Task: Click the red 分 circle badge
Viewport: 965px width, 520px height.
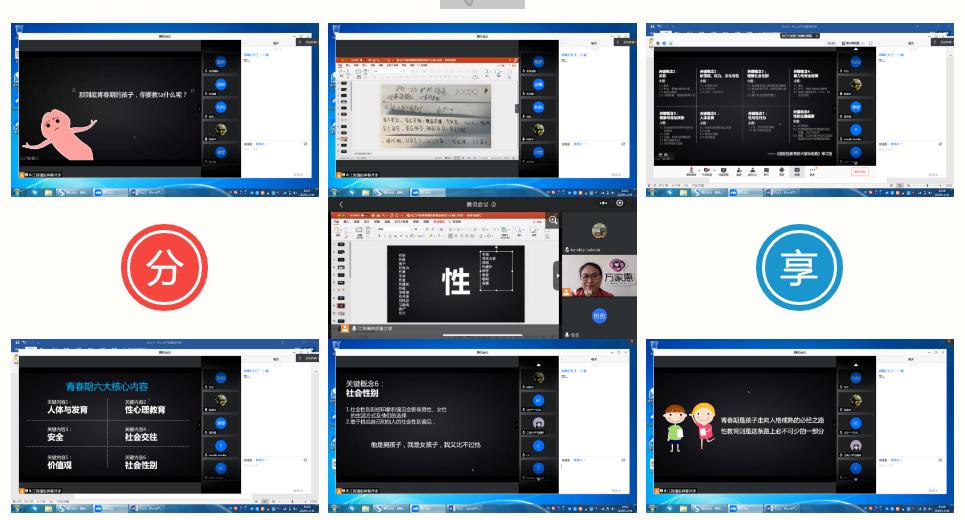Action: [162, 267]
